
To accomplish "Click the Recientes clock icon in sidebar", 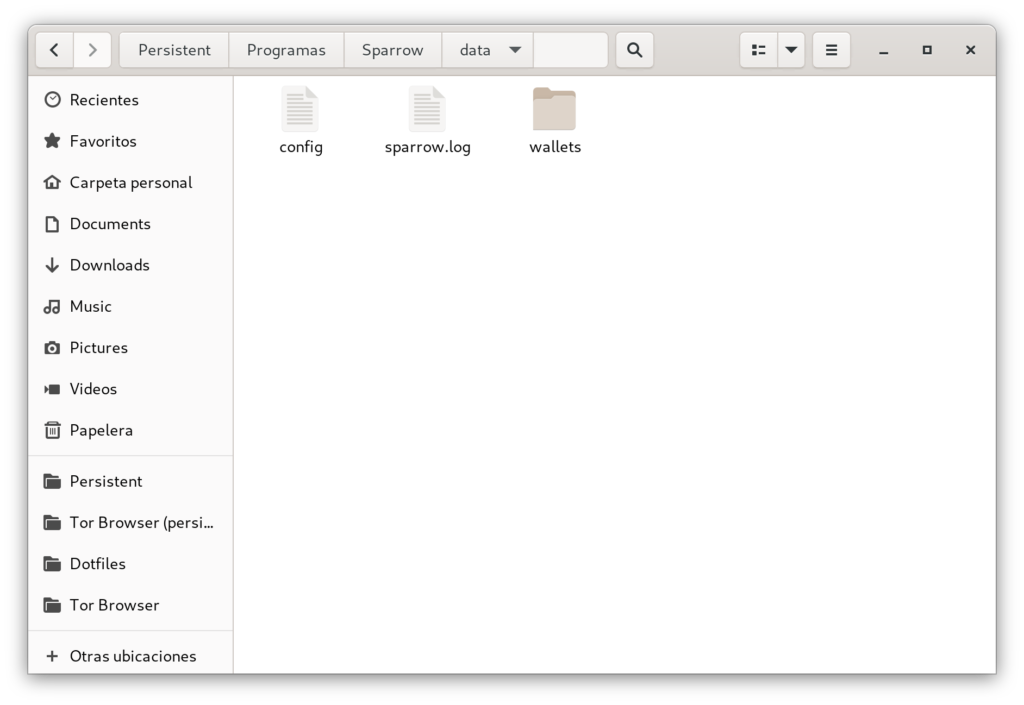I will [51, 100].
